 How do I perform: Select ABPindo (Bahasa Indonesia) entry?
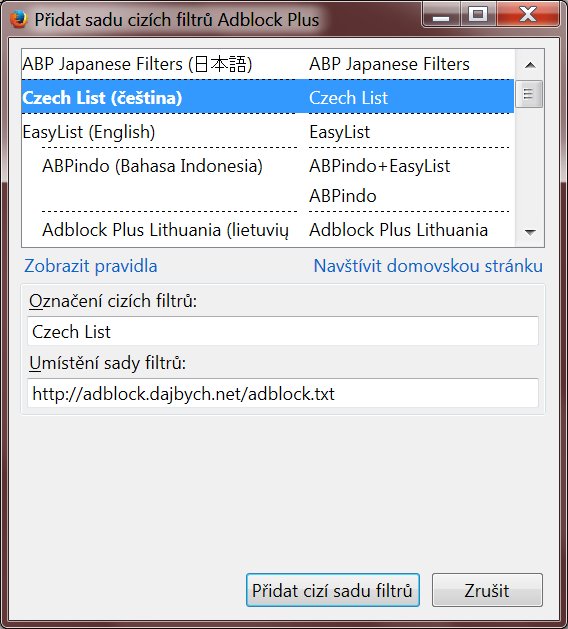[x=152, y=166]
